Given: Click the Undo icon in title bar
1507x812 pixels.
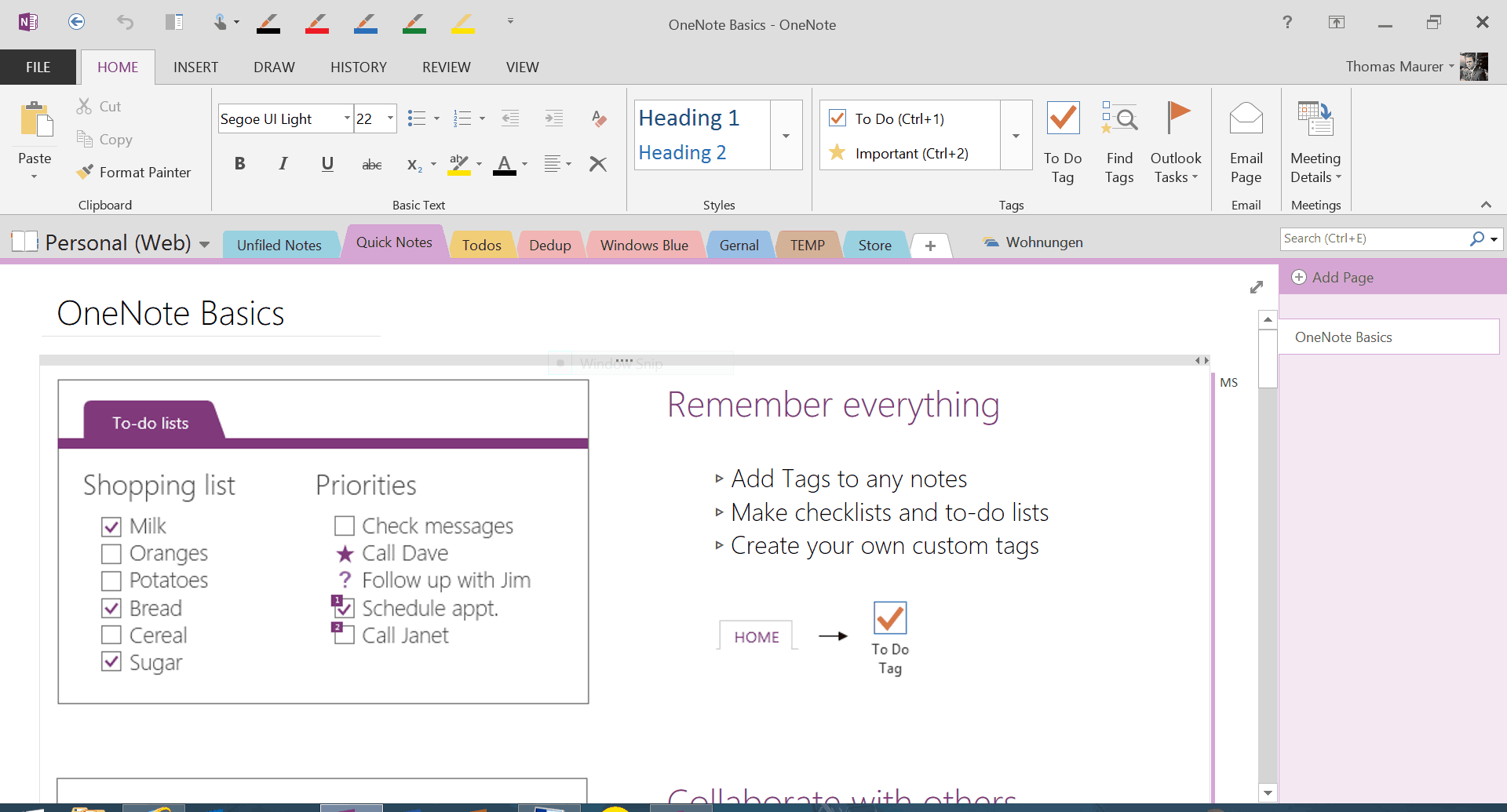Looking at the screenshot, I should click(126, 22).
